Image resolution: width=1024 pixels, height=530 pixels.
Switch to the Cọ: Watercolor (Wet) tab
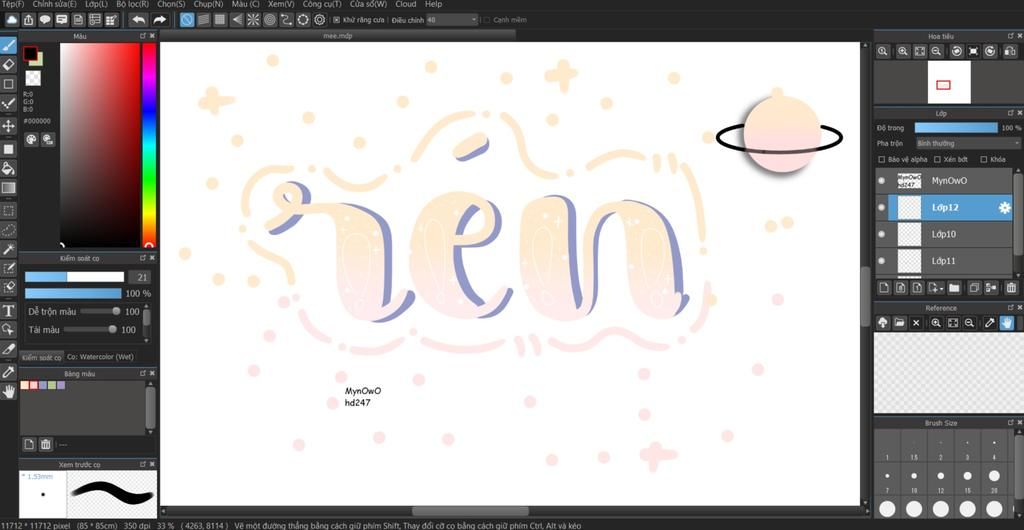[100, 357]
